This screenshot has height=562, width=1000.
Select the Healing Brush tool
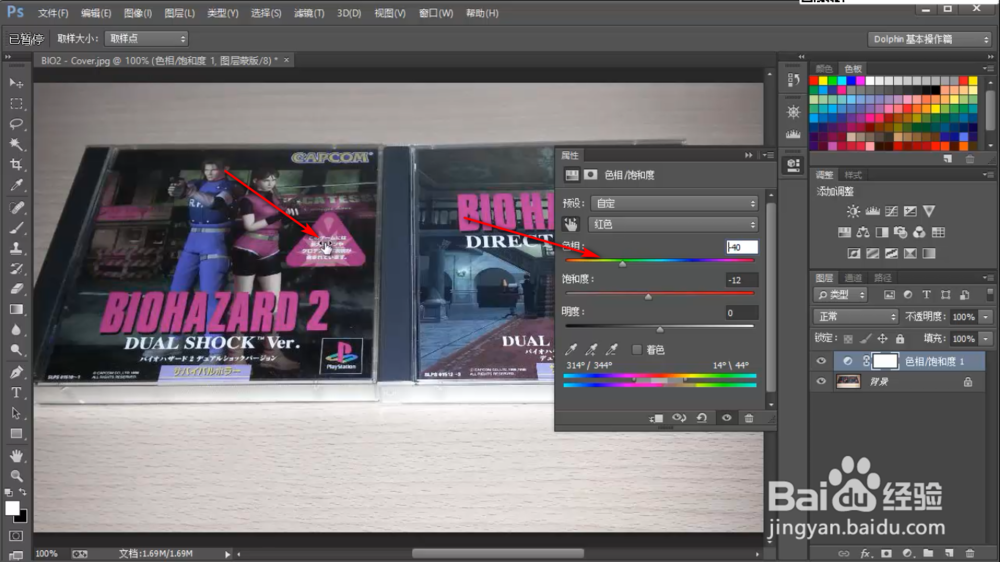(x=16, y=207)
